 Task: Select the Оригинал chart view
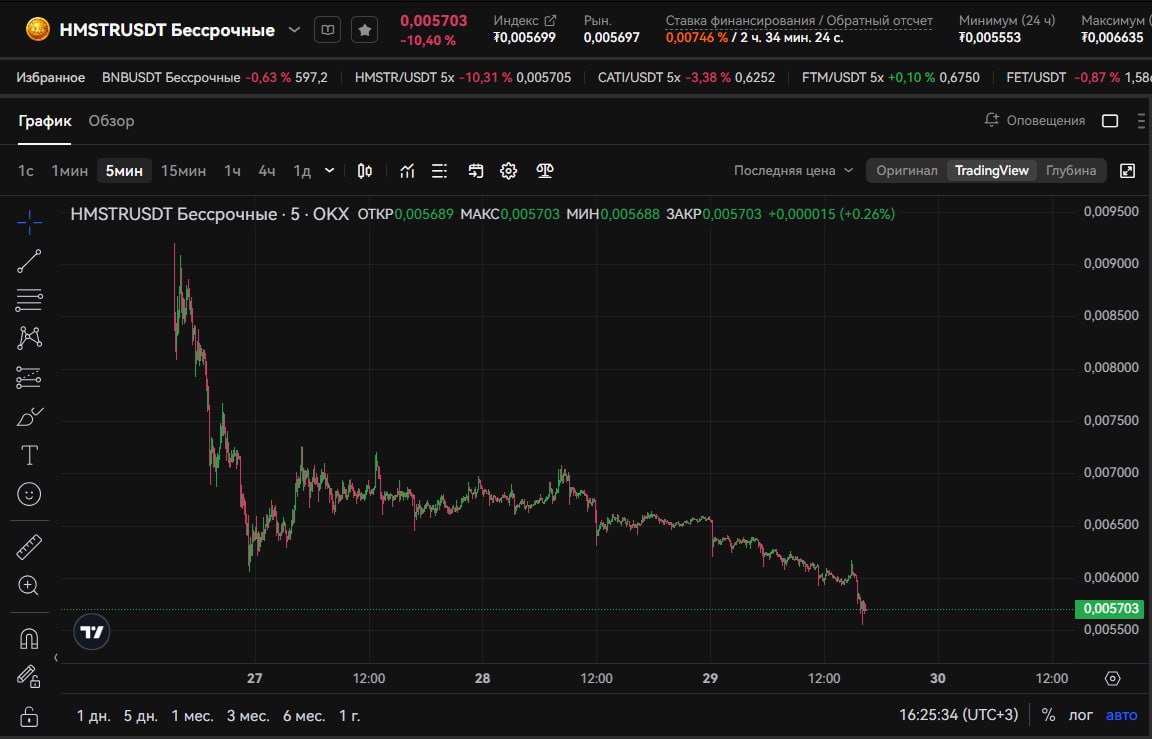pyautogui.click(x=907, y=170)
